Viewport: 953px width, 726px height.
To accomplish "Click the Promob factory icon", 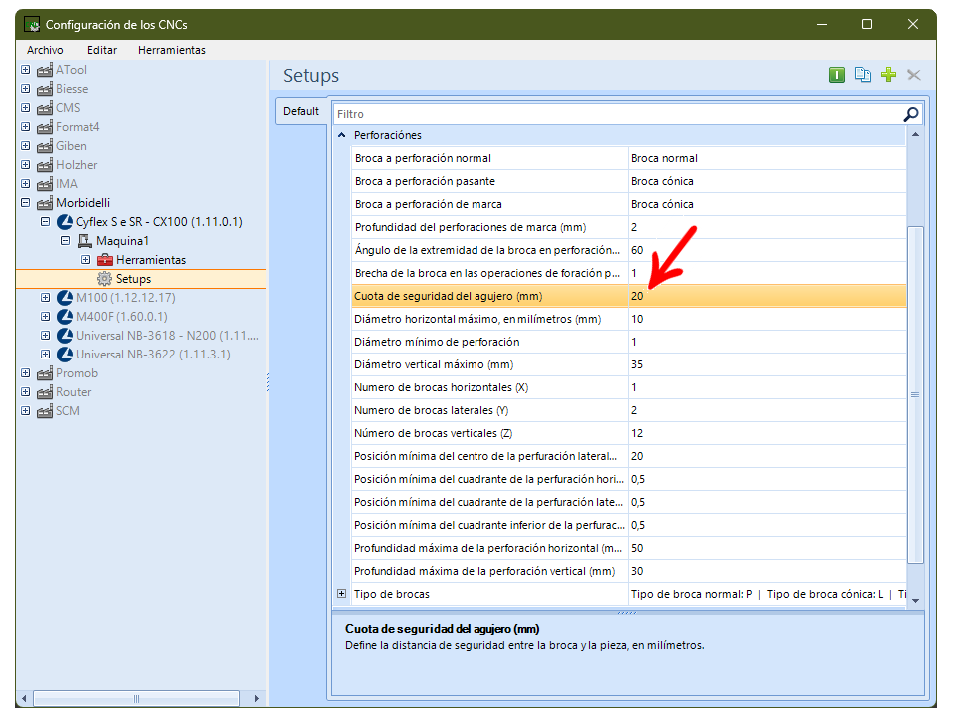I will coord(45,374).
